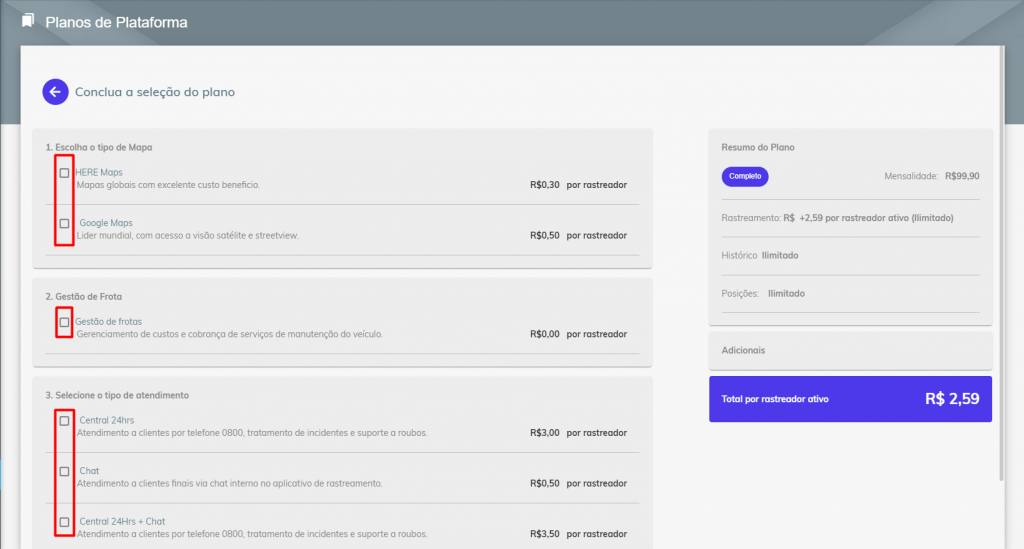Click the 2. Gestão de Frota heading
The width and height of the screenshot is (1024, 549).
click(x=84, y=296)
